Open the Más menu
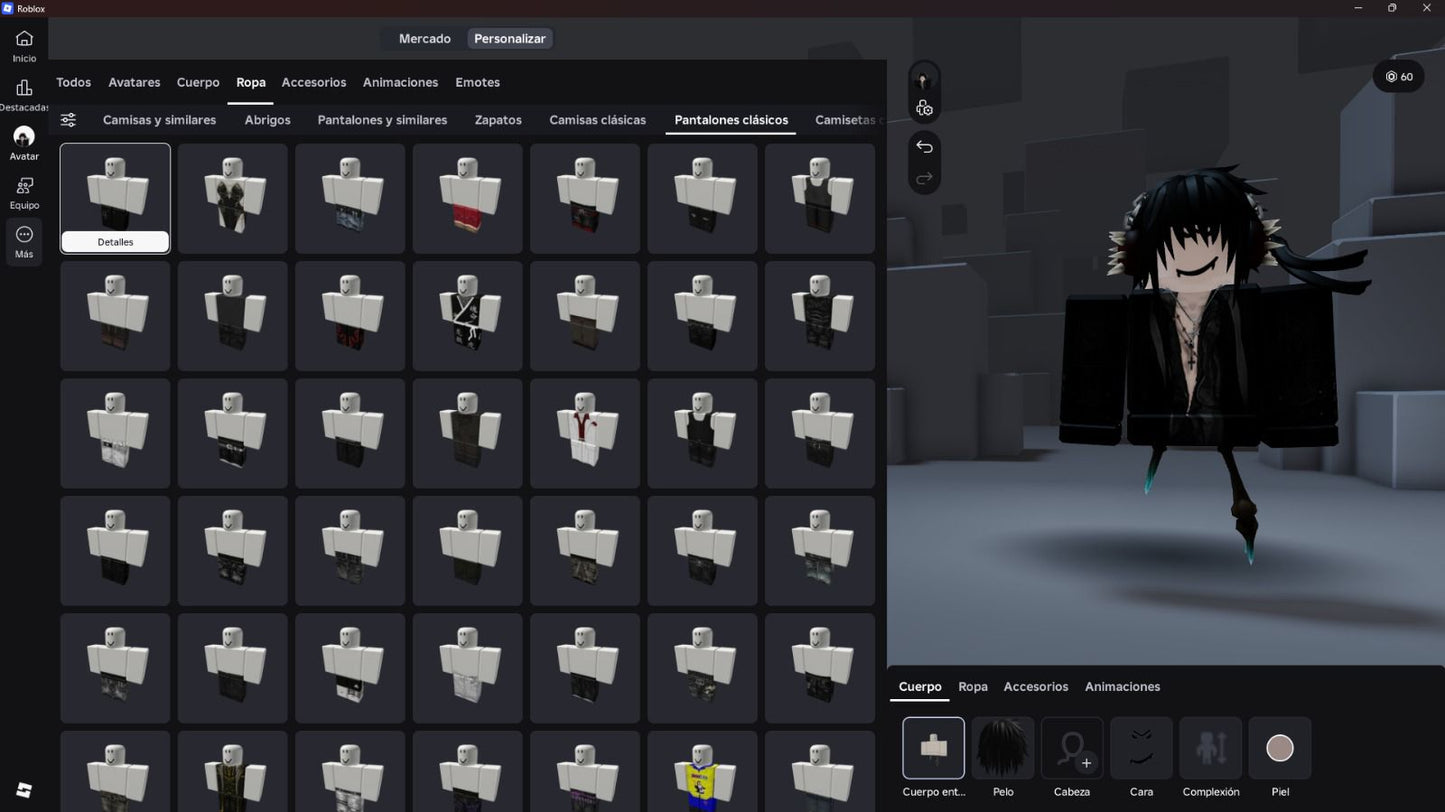 coord(24,242)
